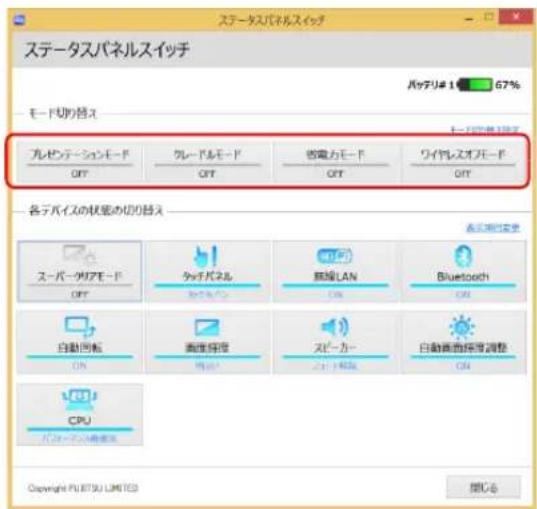This screenshot has width=537, height=509.
Task: Toggle 自動画面輝度調整 auto brightness tile
Action: point(463,343)
